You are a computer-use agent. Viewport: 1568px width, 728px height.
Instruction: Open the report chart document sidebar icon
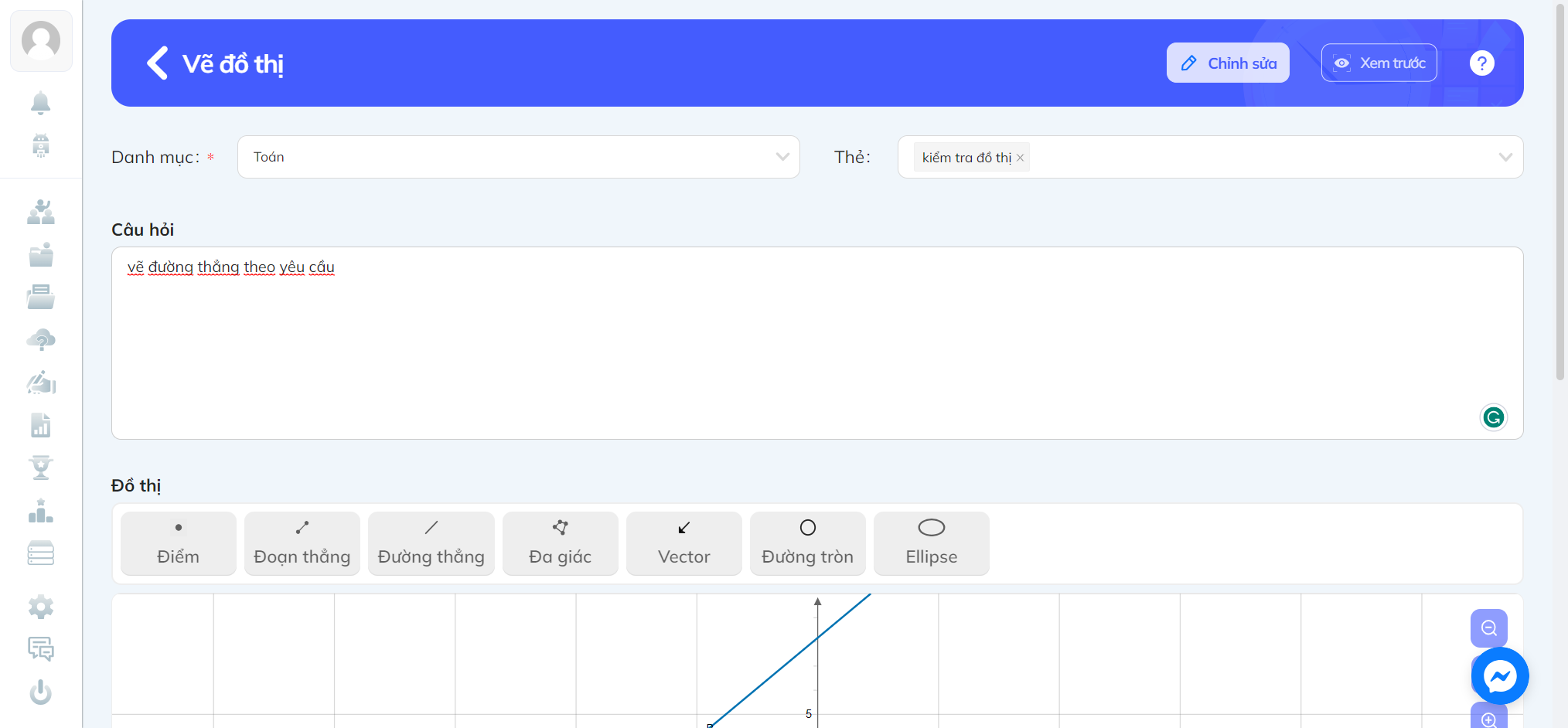(x=41, y=425)
